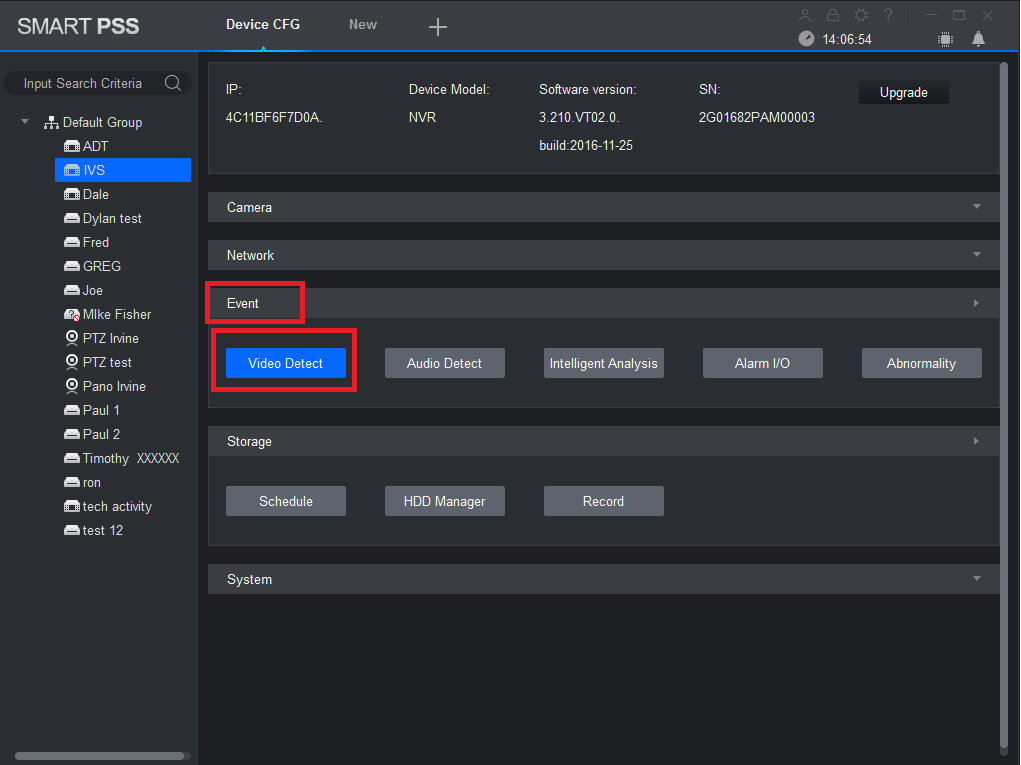Click the plus icon to add tab

(x=438, y=27)
